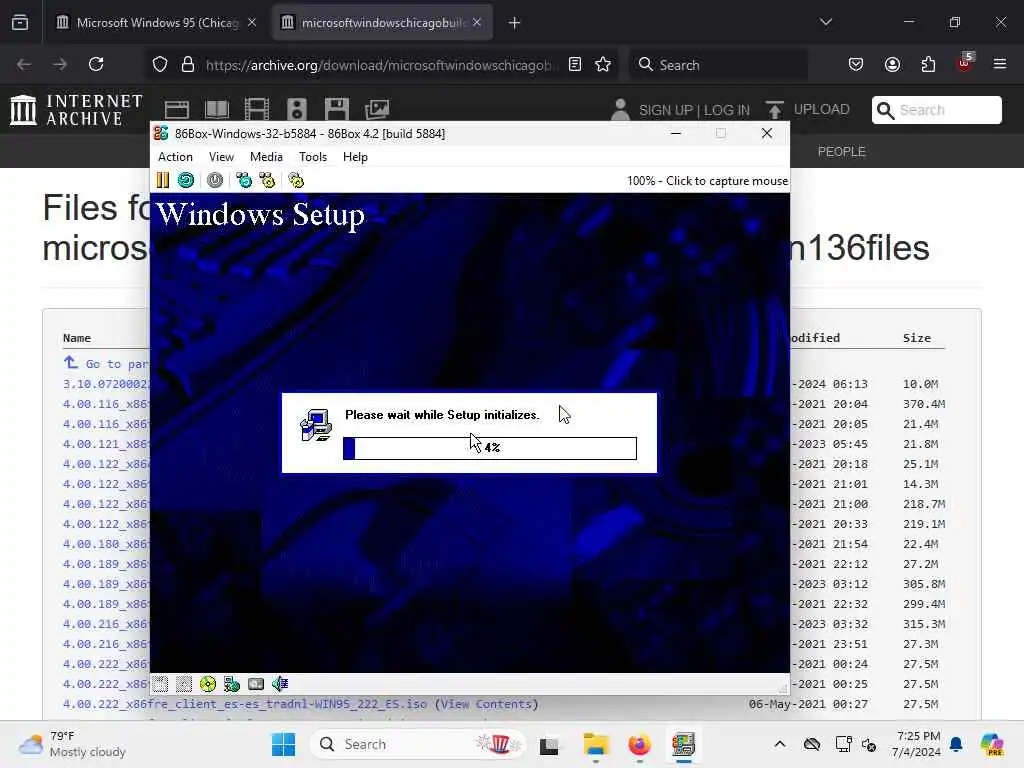Click the site security padlock icon

188,64
